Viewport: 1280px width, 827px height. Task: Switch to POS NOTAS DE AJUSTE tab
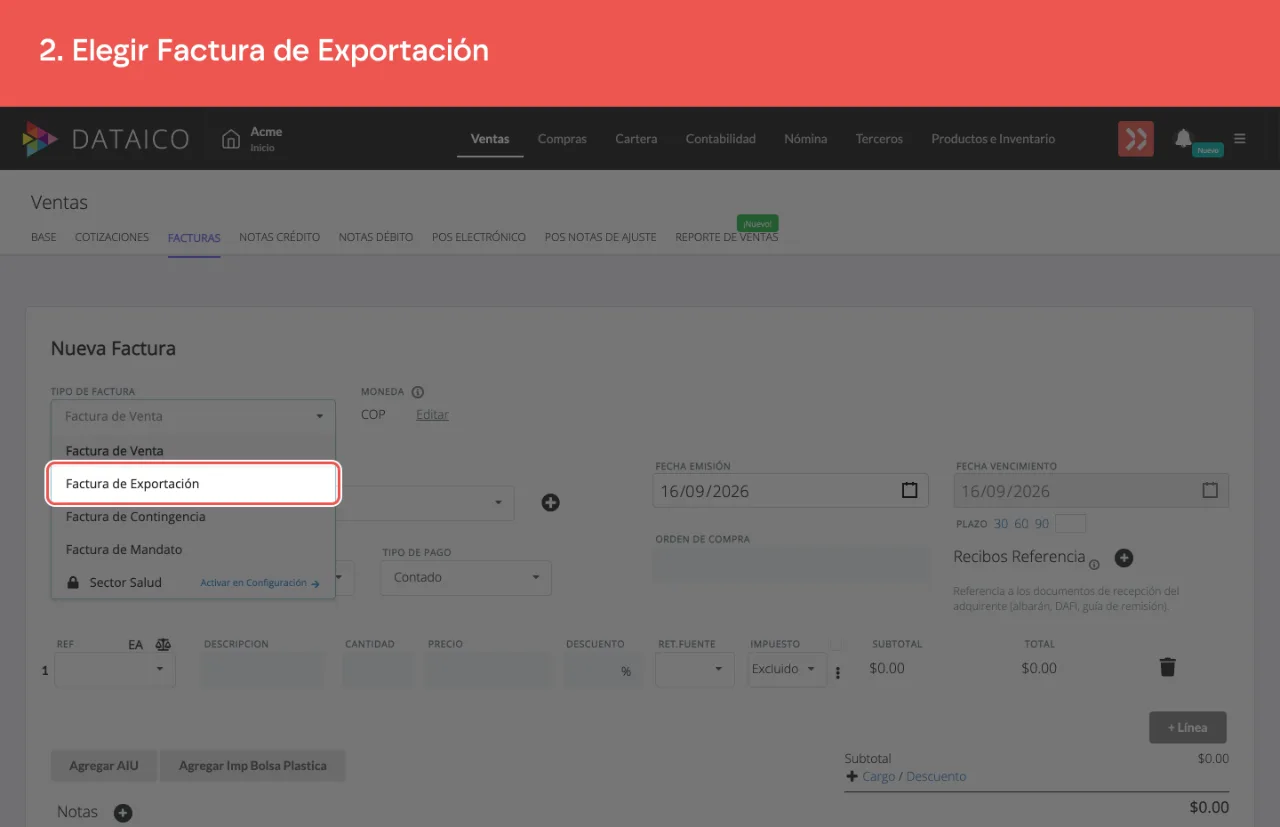(601, 237)
